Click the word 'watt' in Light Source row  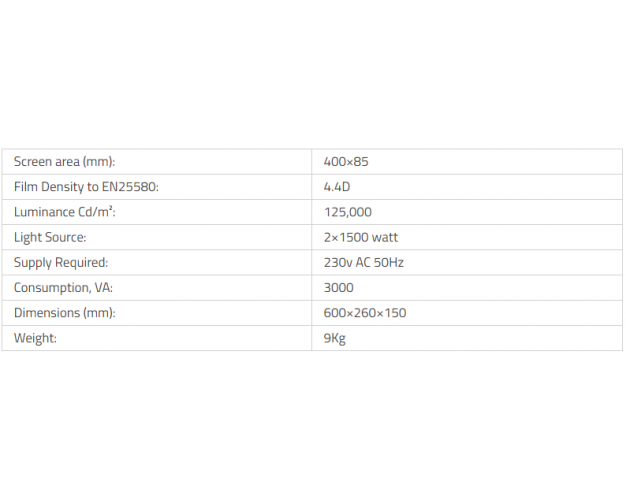tap(385, 237)
